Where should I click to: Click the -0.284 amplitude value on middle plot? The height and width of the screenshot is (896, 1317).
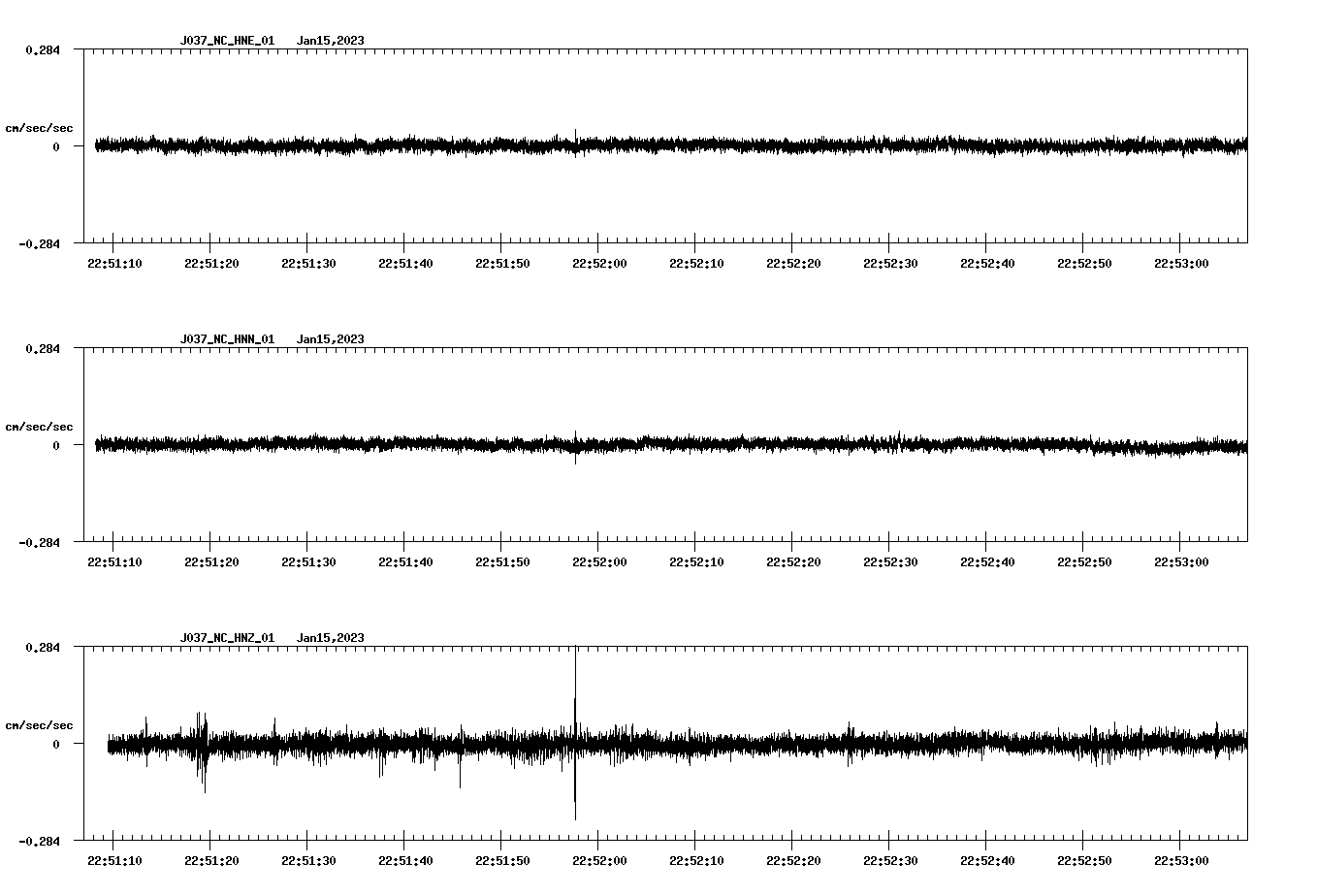pos(38,541)
